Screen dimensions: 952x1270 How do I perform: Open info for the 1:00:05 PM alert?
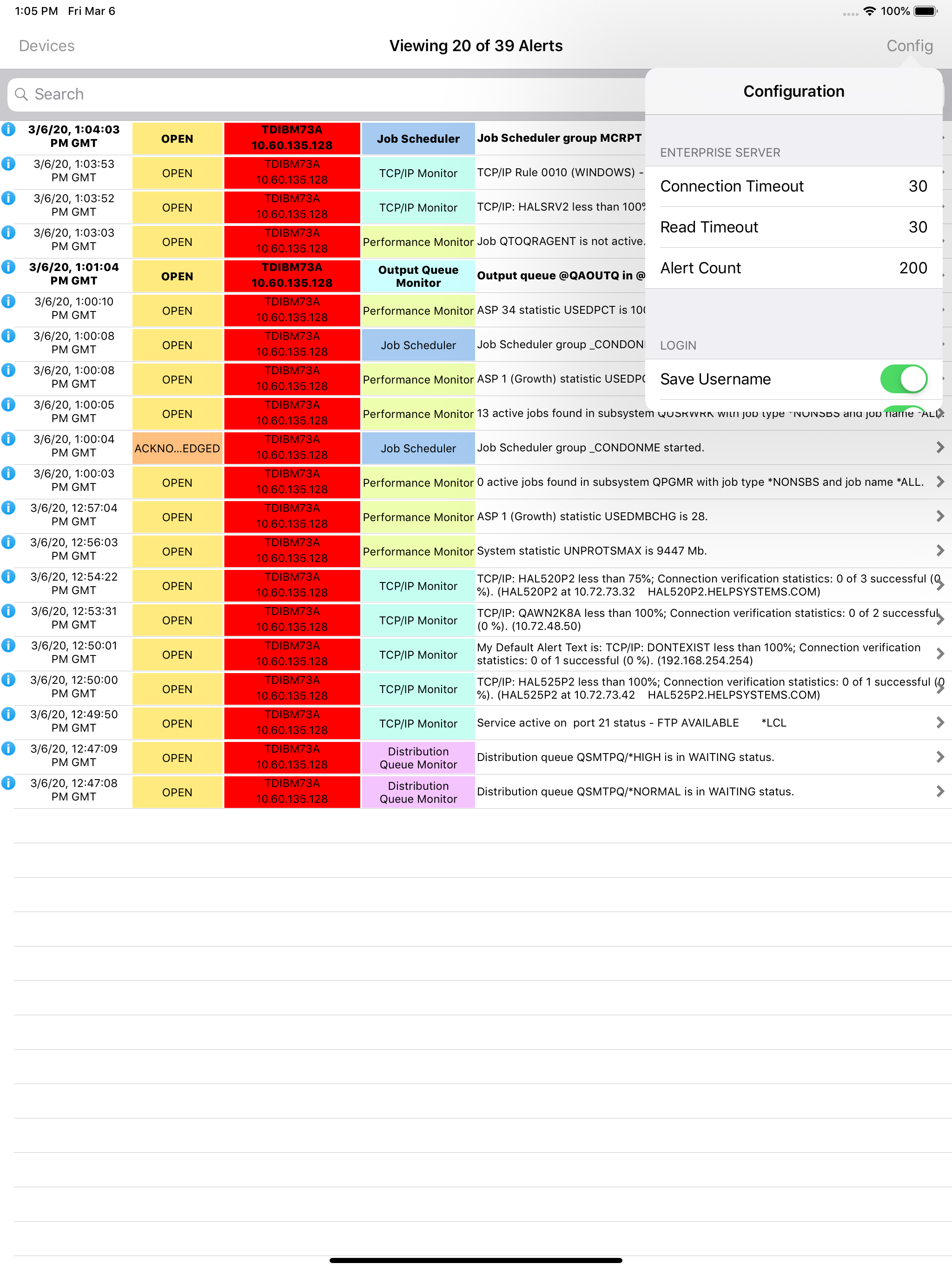(8, 405)
